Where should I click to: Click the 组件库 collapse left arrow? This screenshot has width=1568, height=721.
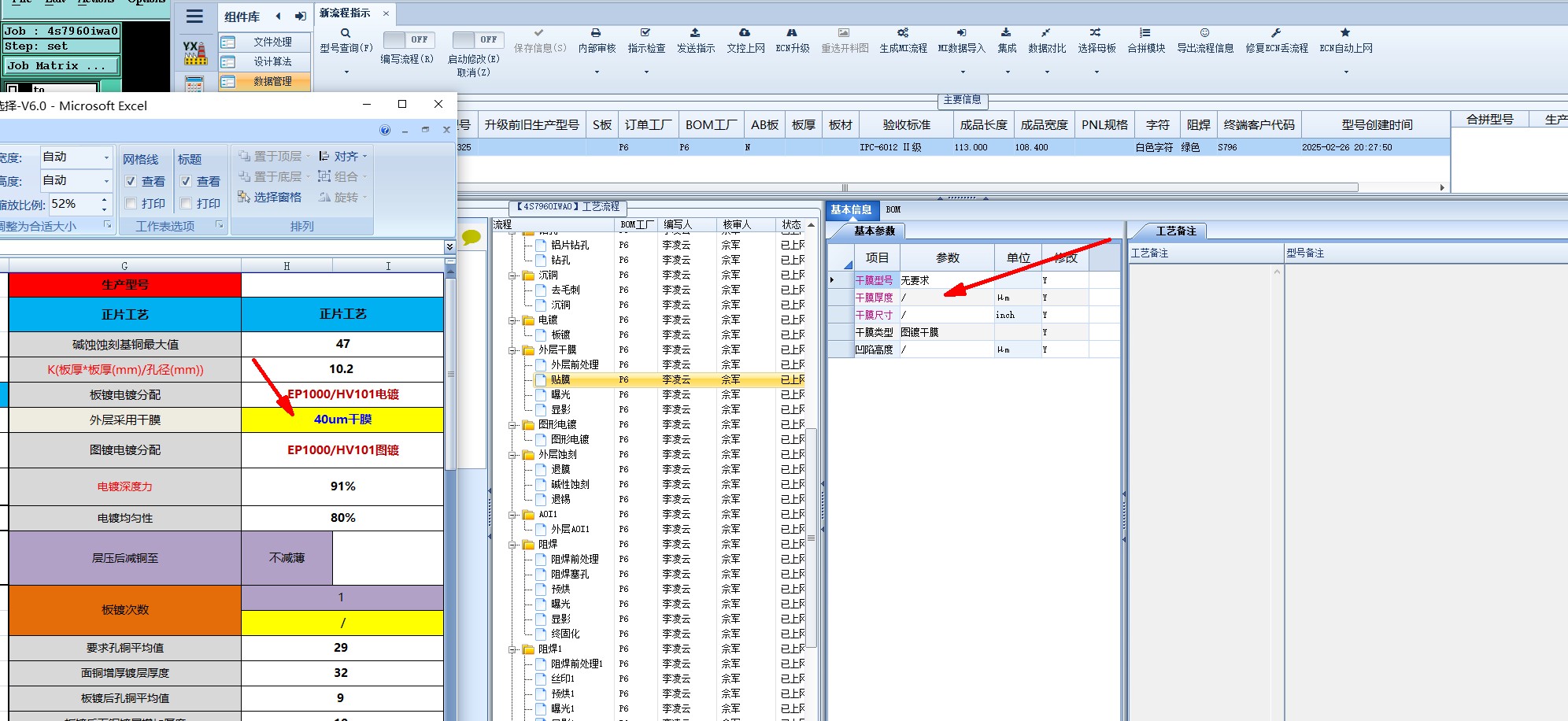(x=279, y=16)
